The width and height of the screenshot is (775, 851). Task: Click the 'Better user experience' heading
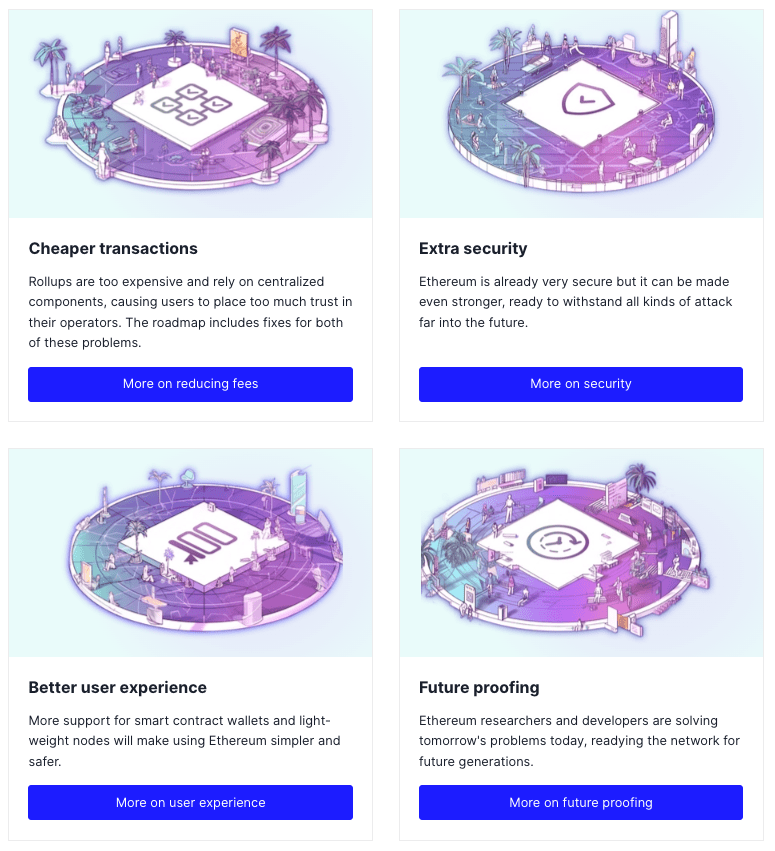click(x=118, y=688)
